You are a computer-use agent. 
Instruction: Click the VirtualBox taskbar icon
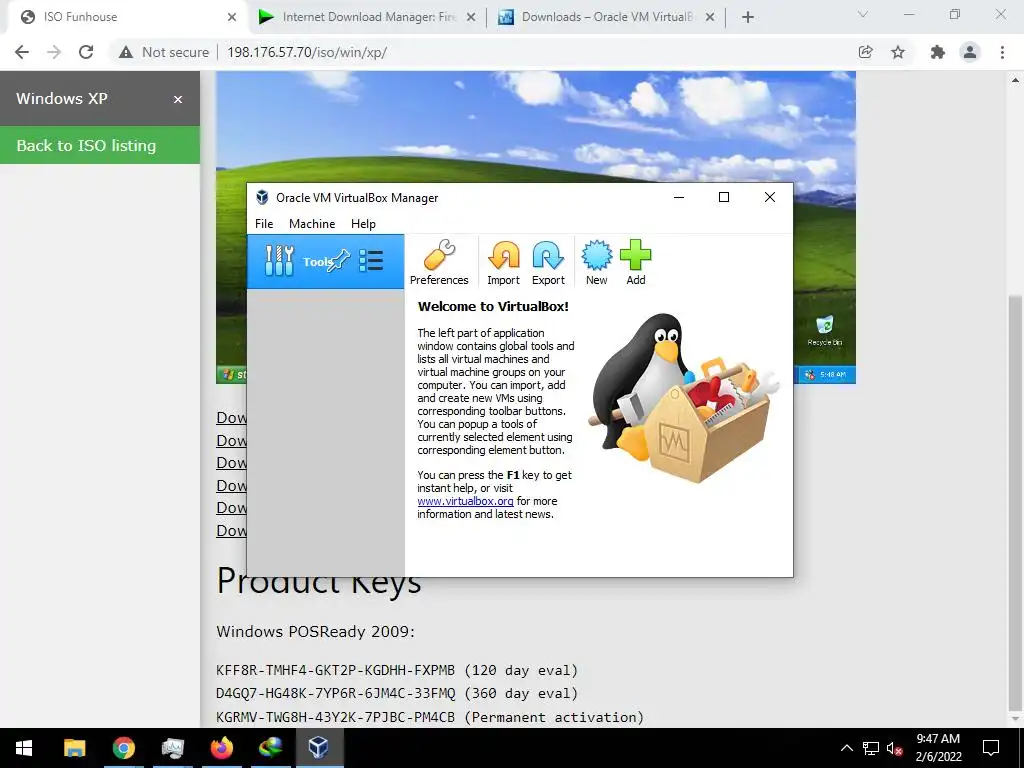pos(319,748)
